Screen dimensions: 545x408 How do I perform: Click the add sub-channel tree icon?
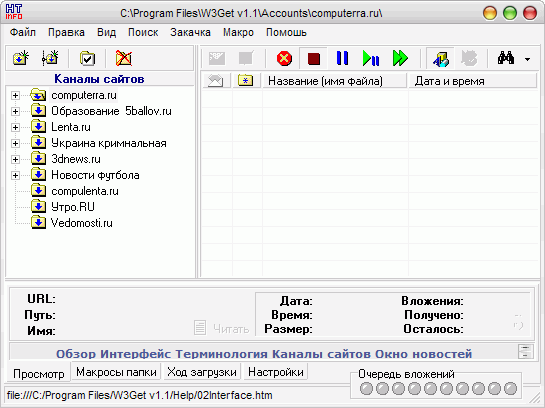[50, 58]
